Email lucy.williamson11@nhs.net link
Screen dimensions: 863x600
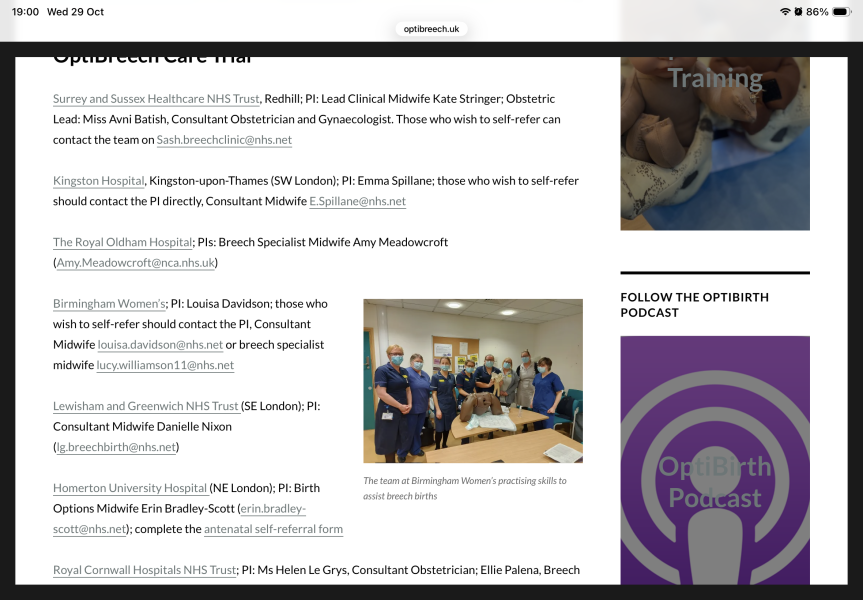point(165,365)
